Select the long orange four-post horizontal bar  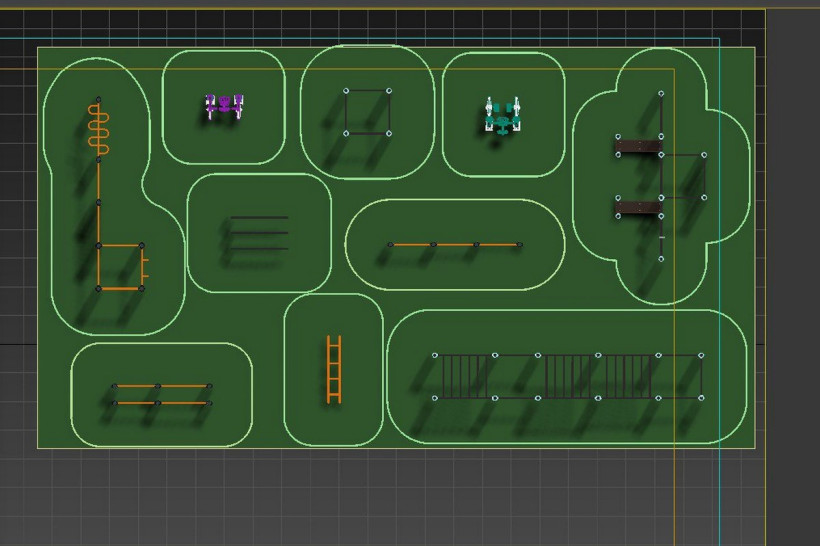click(454, 244)
